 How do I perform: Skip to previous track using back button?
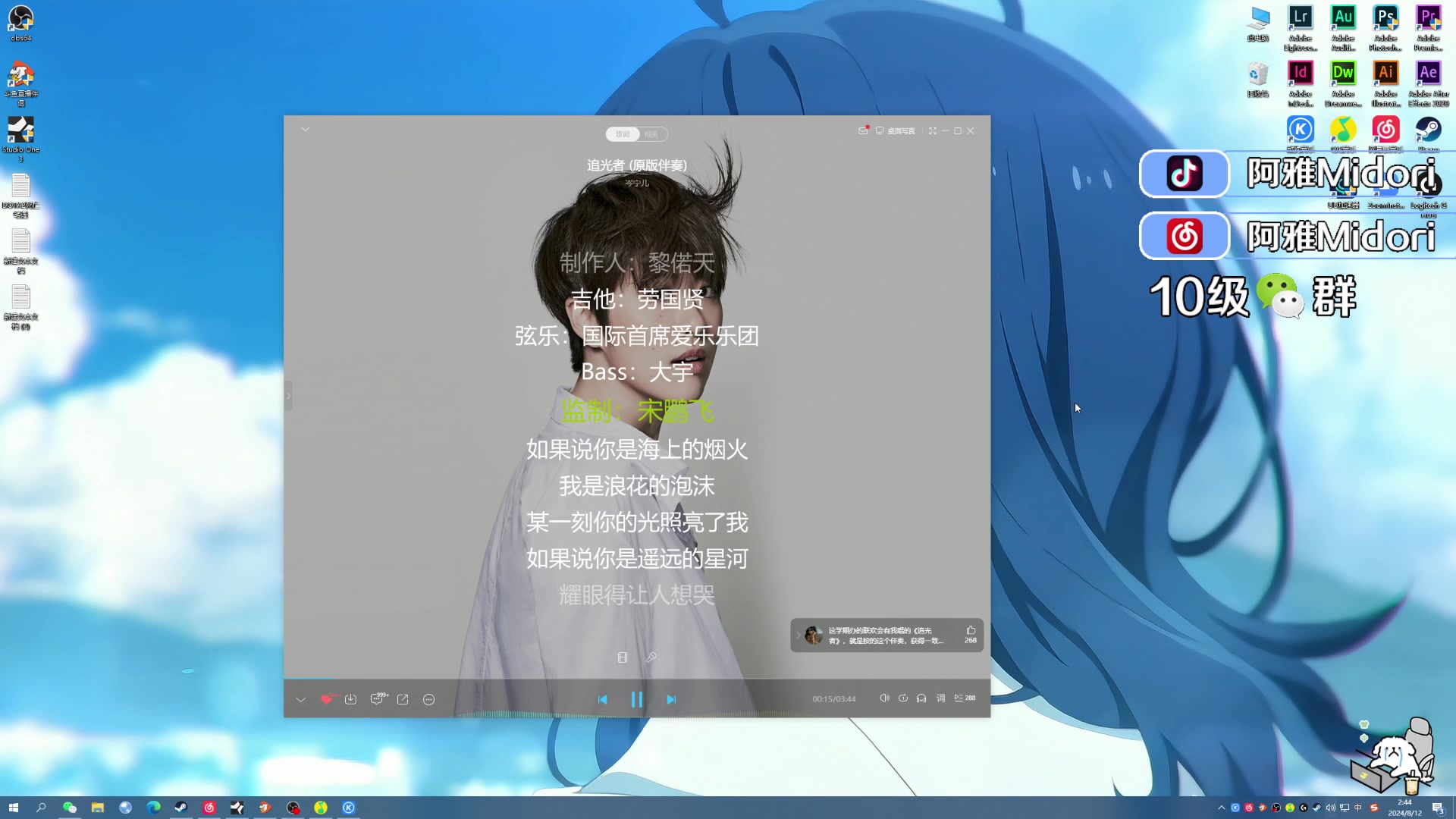click(x=603, y=699)
